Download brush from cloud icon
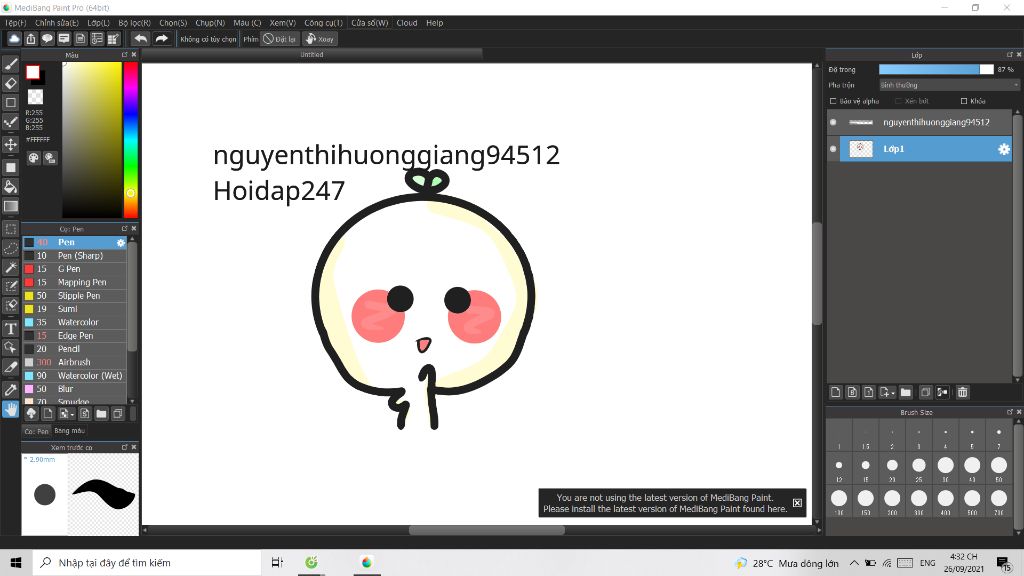This screenshot has width=1024, height=576. (x=31, y=414)
